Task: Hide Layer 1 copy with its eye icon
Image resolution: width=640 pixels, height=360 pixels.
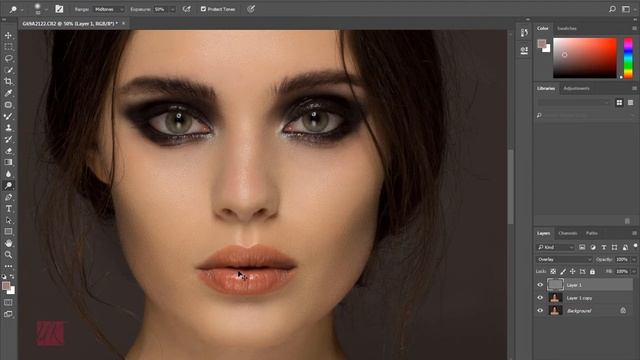Action: coord(540,298)
